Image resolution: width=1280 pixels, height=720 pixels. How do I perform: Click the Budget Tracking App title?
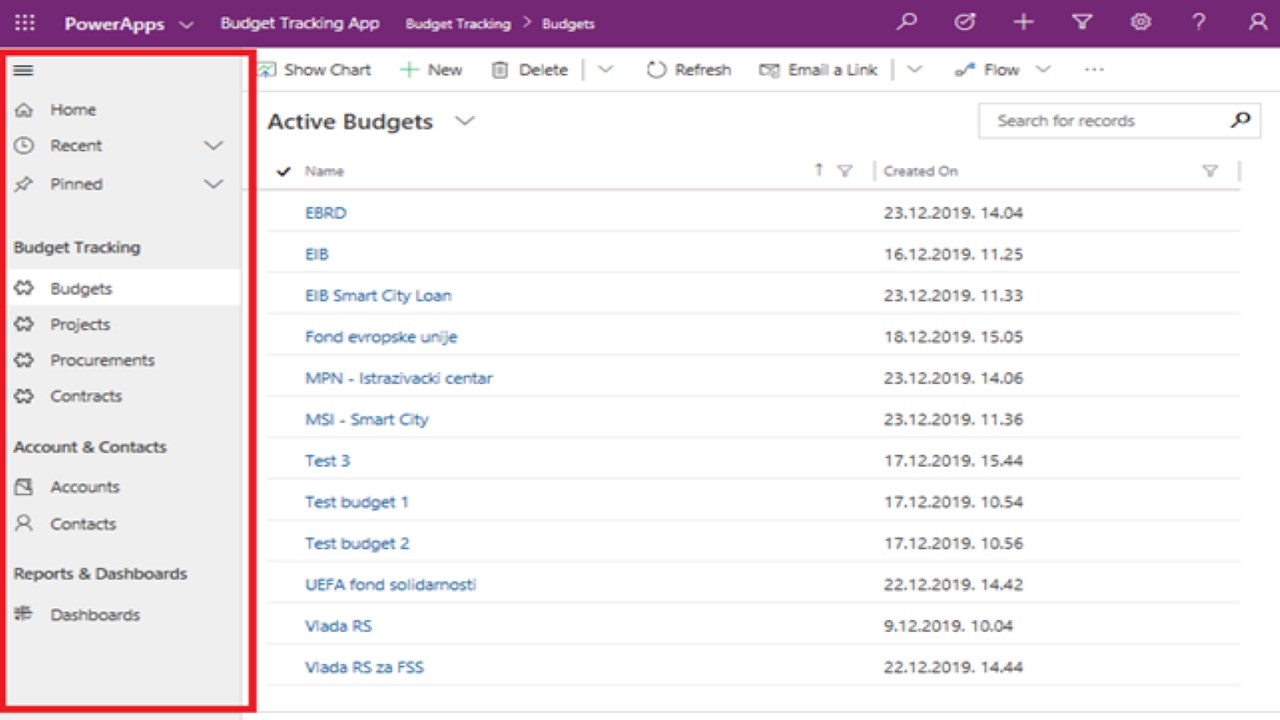[300, 23]
